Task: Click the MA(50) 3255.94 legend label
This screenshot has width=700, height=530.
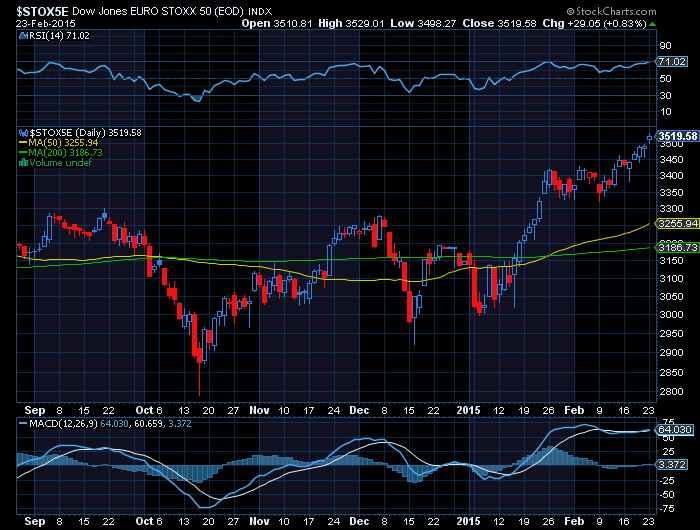Action: 63,142
